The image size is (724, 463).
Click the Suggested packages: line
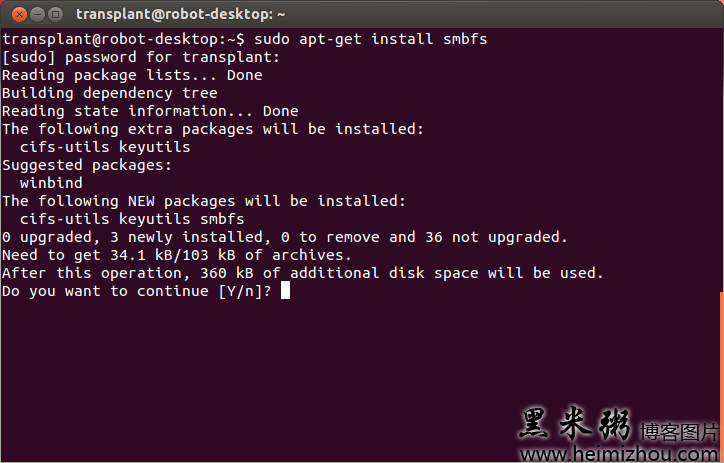pos(87,165)
